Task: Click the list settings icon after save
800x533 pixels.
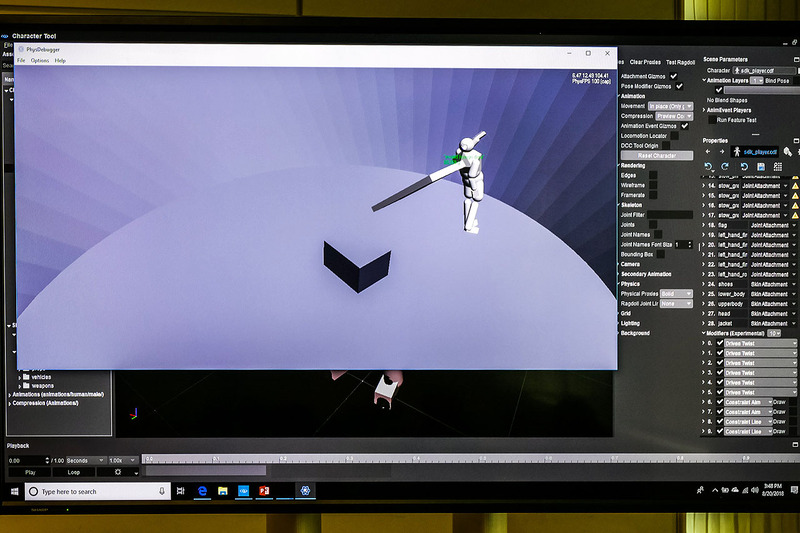Action: pos(778,167)
